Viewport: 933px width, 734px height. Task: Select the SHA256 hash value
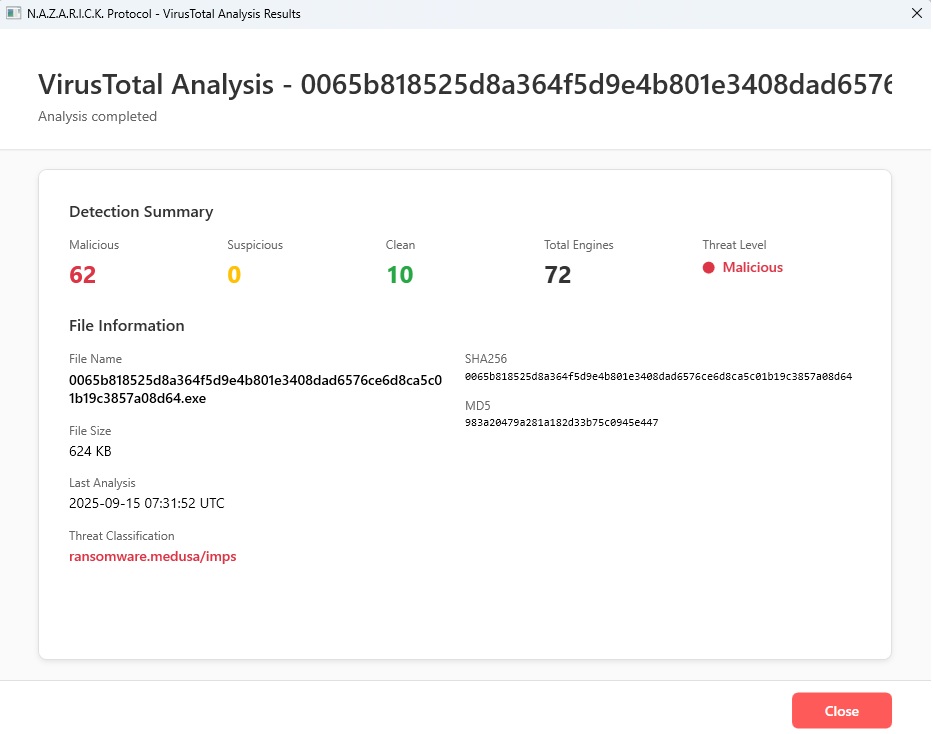pyautogui.click(x=660, y=377)
